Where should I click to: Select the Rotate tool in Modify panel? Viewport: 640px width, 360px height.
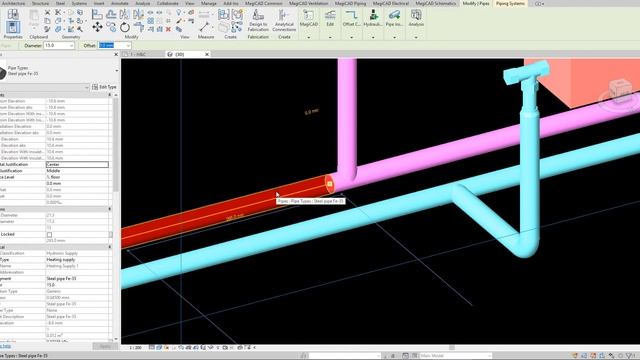coord(124,27)
